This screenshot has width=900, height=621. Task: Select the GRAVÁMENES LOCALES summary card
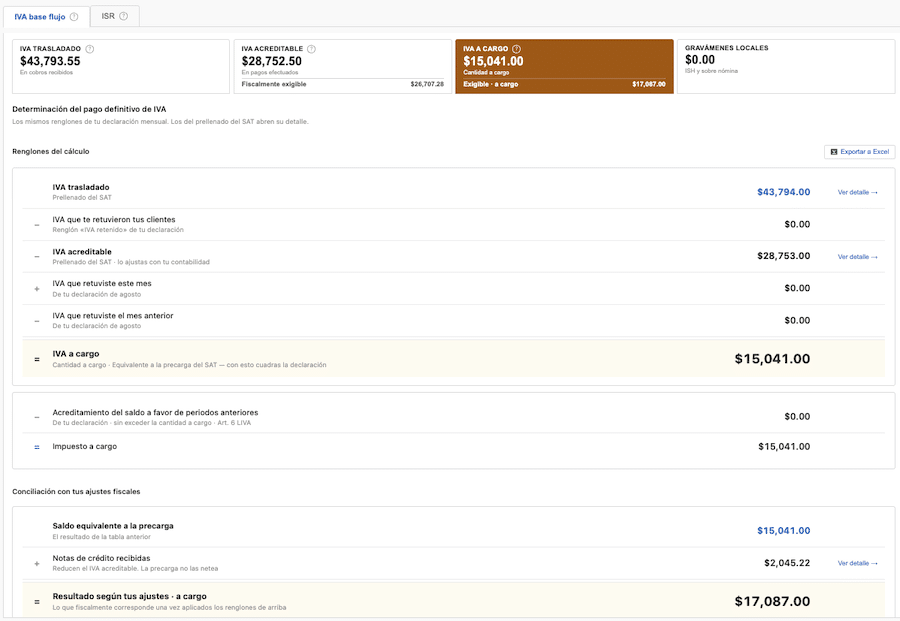[x=786, y=66]
